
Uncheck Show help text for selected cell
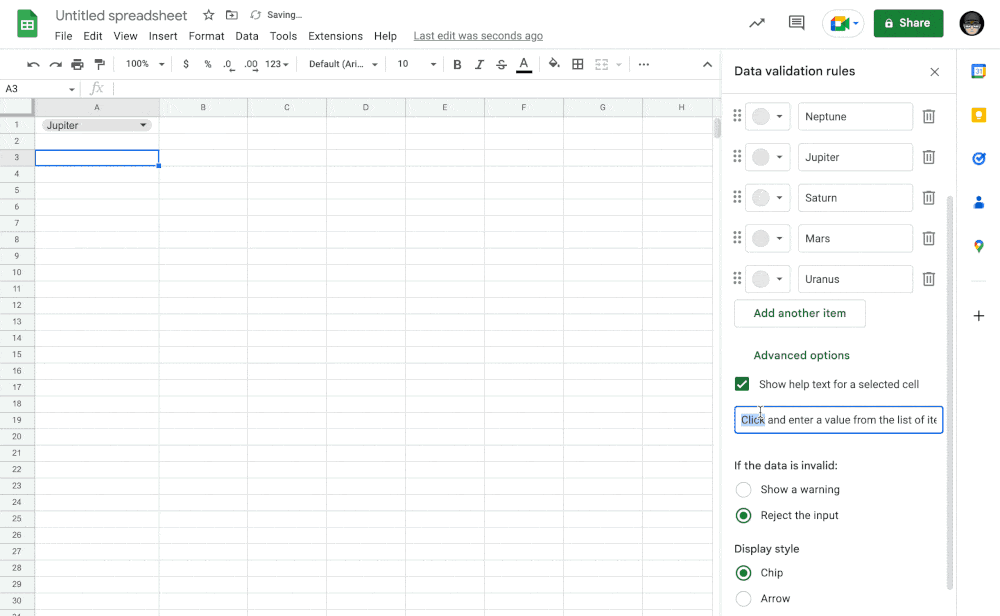[x=742, y=384]
